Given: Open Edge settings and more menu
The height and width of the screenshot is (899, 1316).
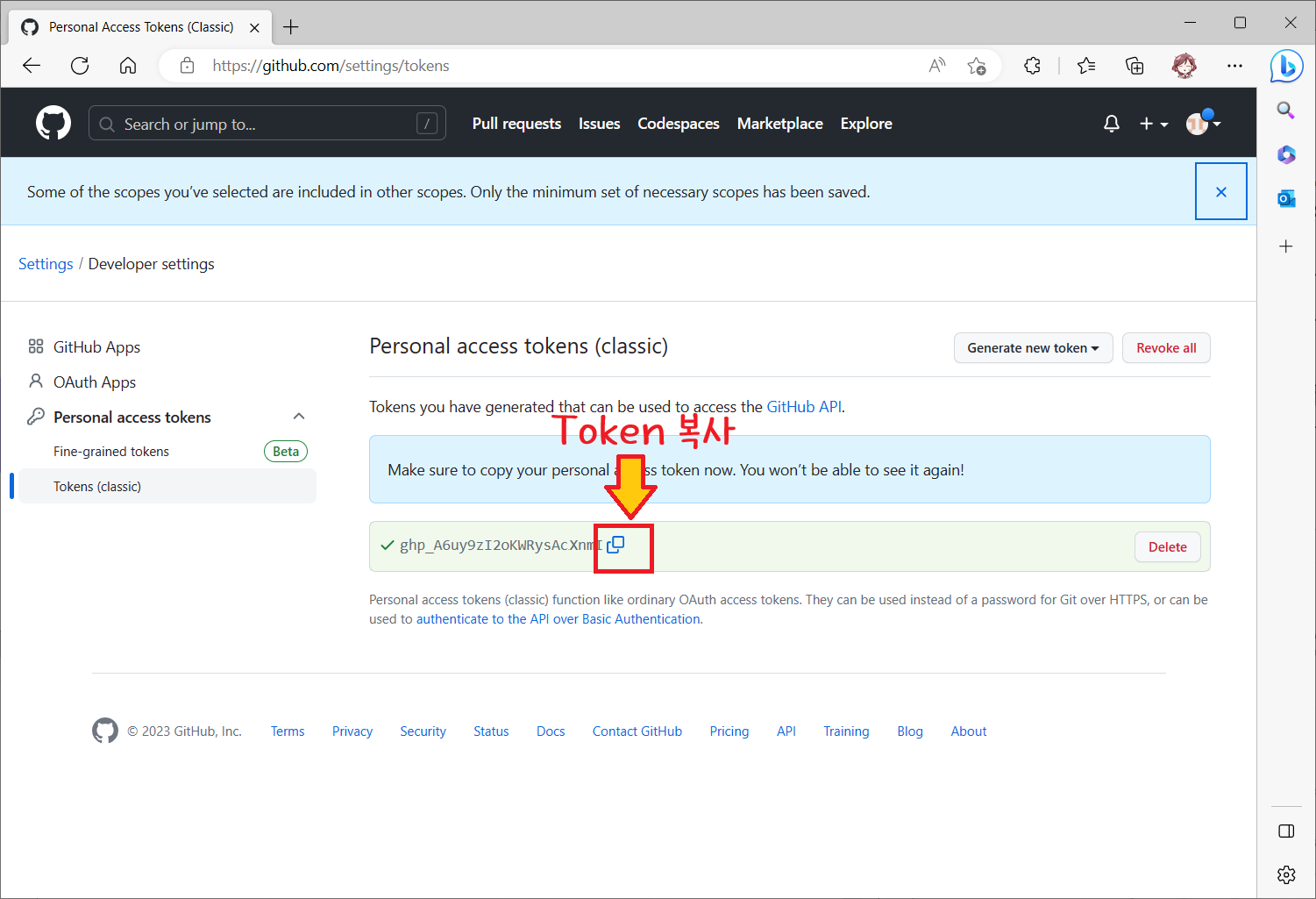Looking at the screenshot, I should click(x=1234, y=66).
